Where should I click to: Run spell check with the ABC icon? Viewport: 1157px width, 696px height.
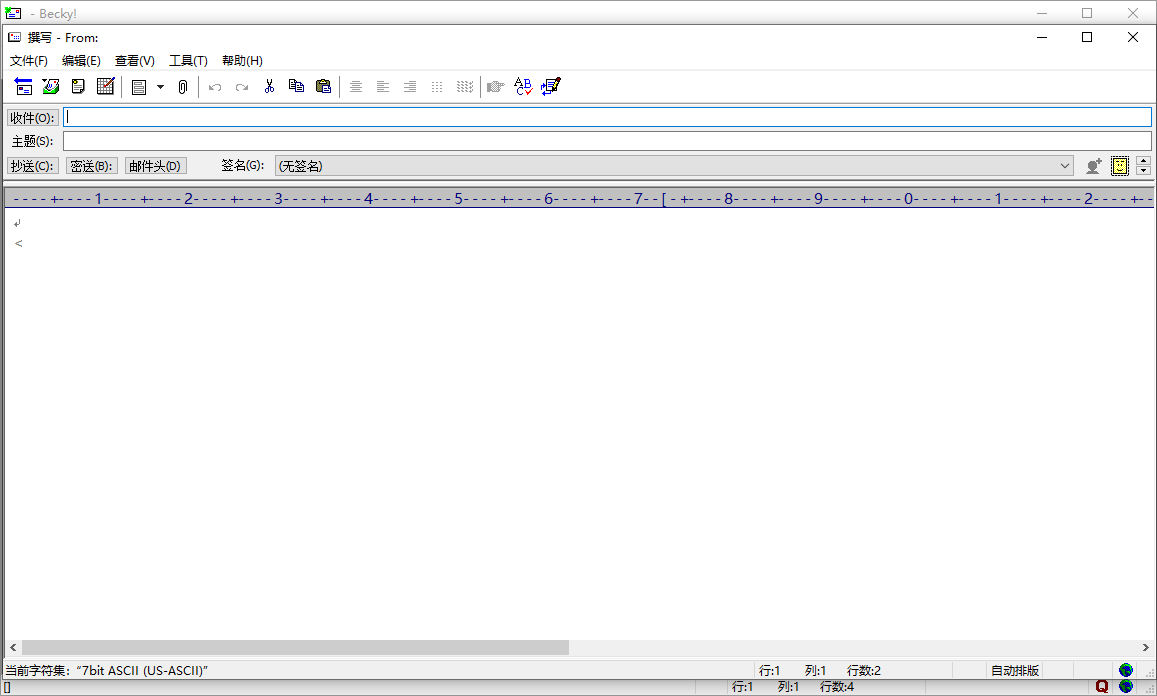523,86
